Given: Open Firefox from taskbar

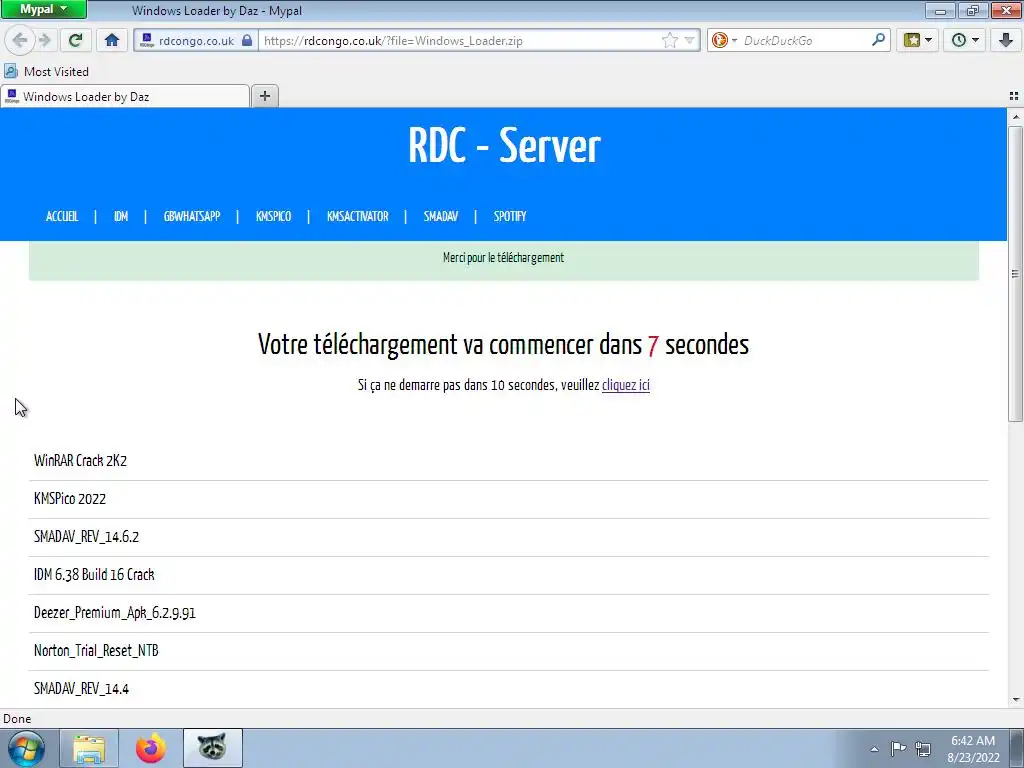Looking at the screenshot, I should [x=151, y=748].
